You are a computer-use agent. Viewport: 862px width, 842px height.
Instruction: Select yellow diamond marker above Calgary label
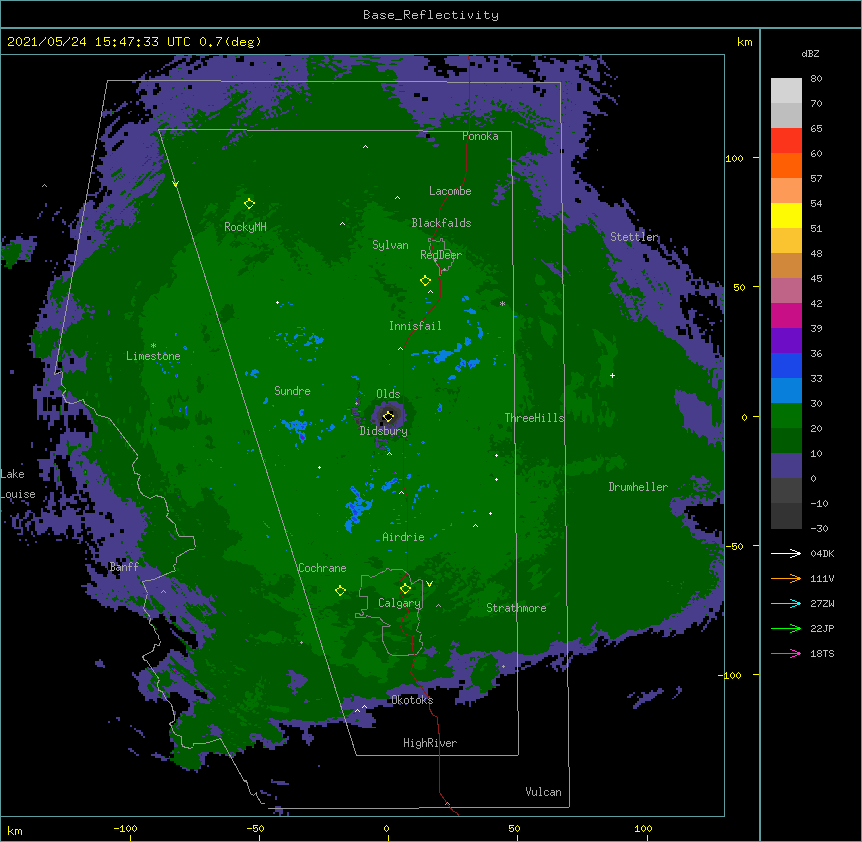point(405,589)
